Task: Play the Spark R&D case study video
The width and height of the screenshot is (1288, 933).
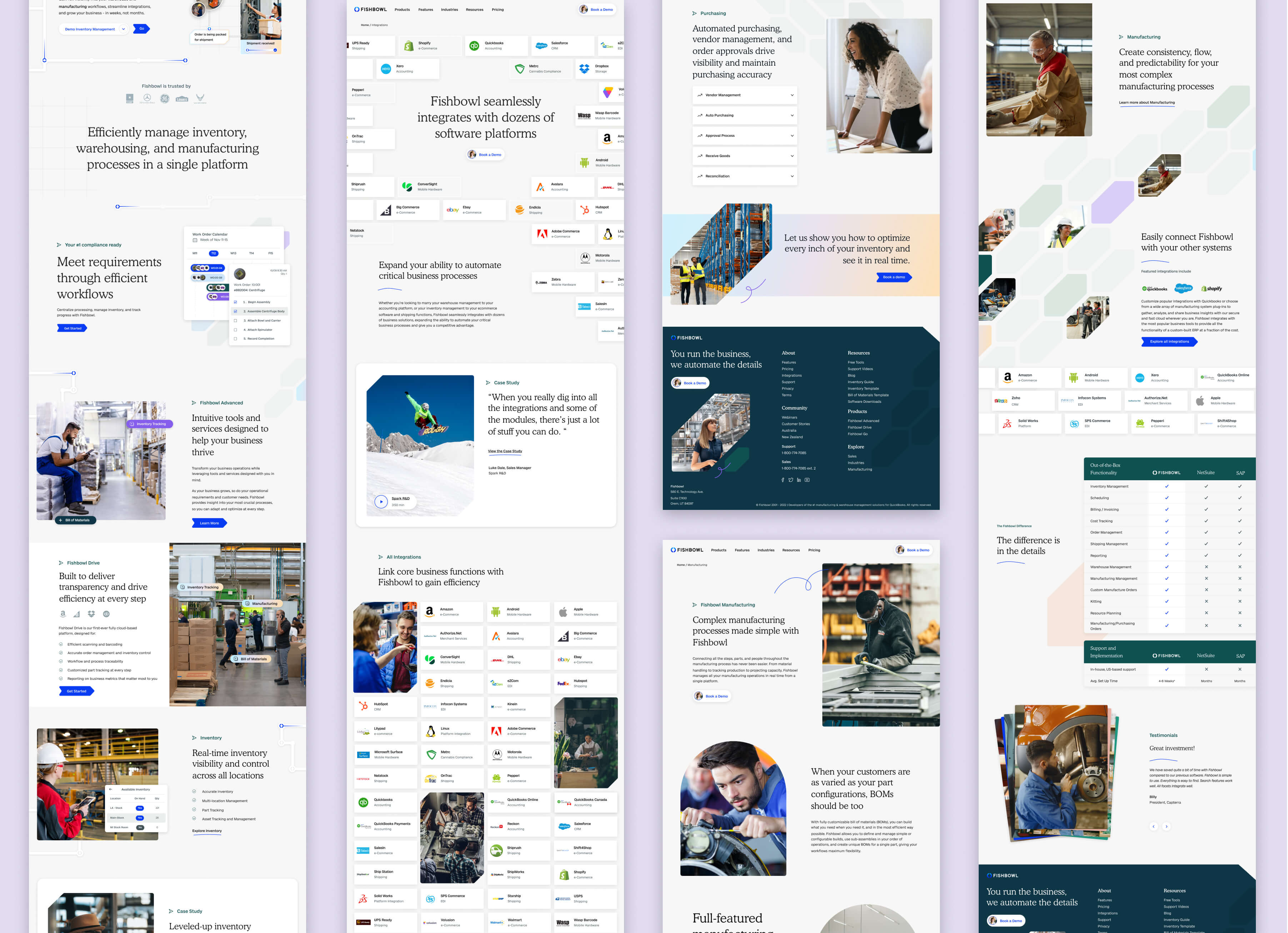Action: tap(381, 501)
